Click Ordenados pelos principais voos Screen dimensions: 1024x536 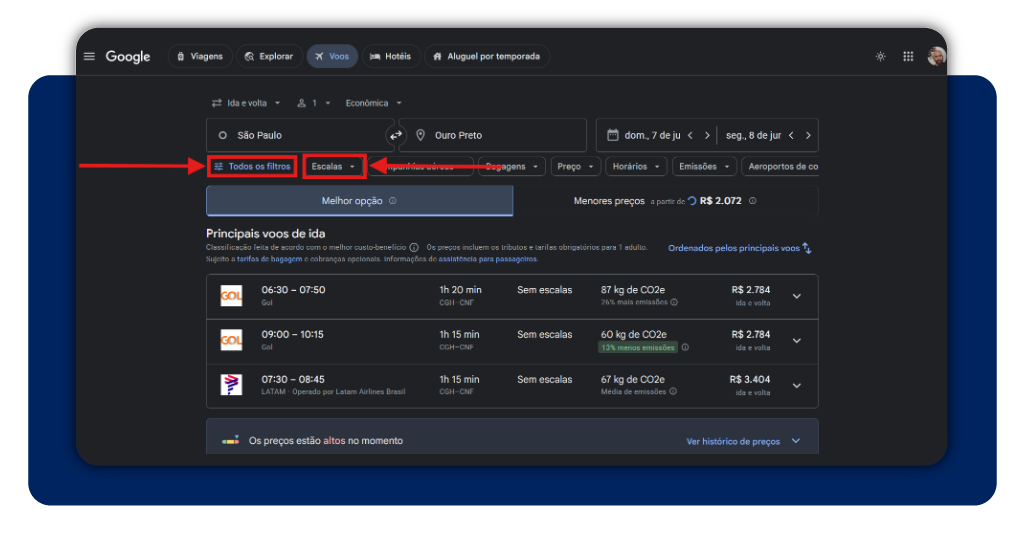733,248
